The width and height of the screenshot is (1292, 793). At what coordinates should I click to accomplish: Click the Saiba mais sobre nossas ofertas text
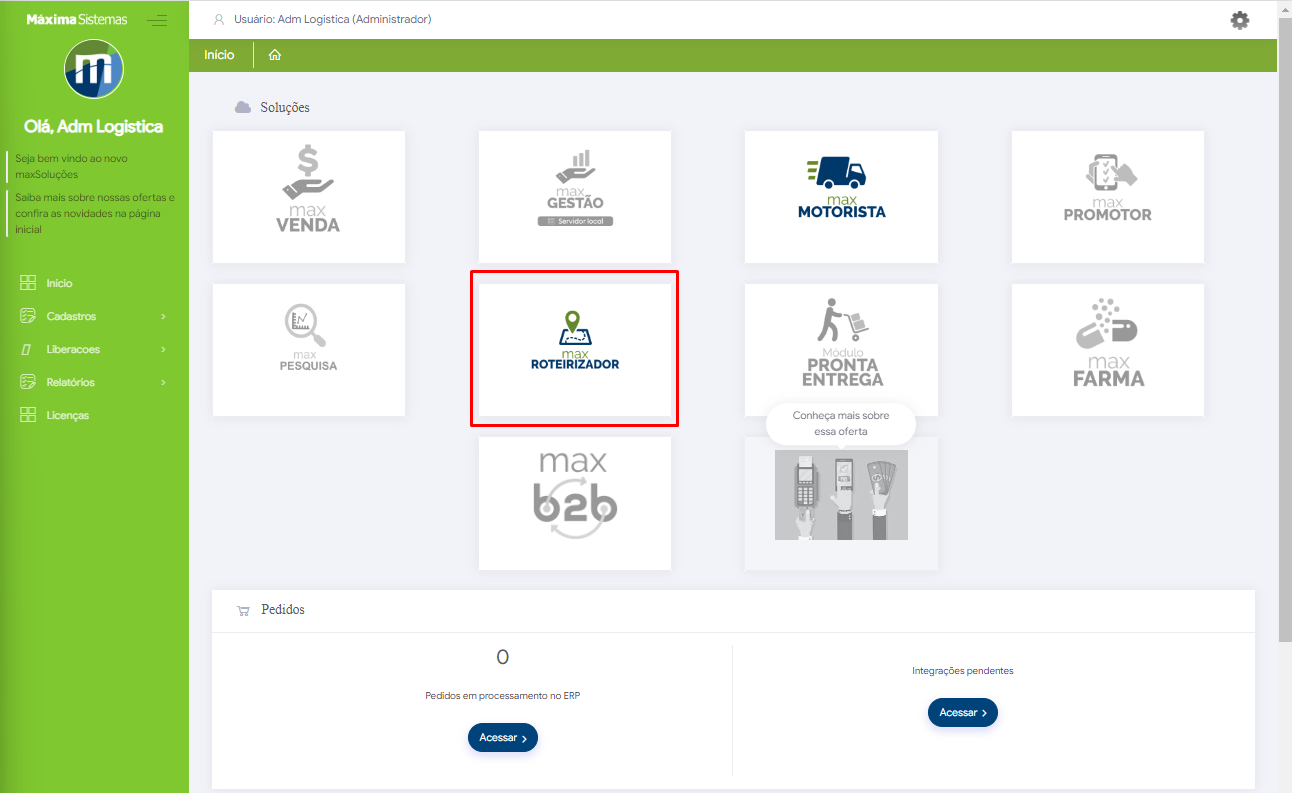[95, 213]
